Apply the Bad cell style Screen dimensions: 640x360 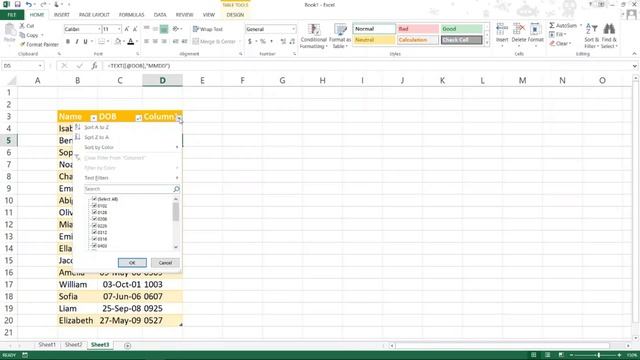(x=418, y=29)
